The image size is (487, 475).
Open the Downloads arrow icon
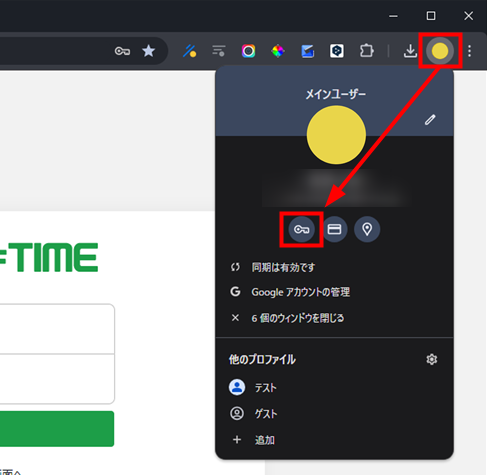tap(410, 51)
